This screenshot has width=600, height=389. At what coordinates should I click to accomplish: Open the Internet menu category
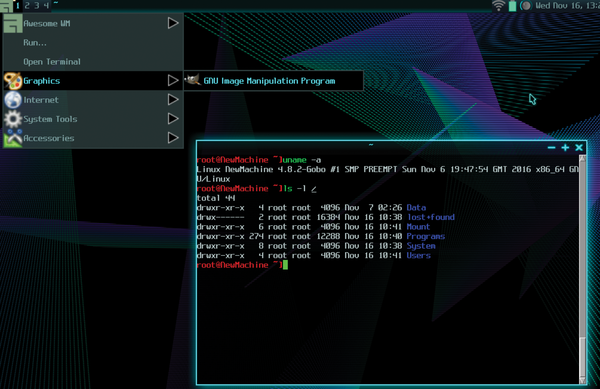(x=93, y=100)
